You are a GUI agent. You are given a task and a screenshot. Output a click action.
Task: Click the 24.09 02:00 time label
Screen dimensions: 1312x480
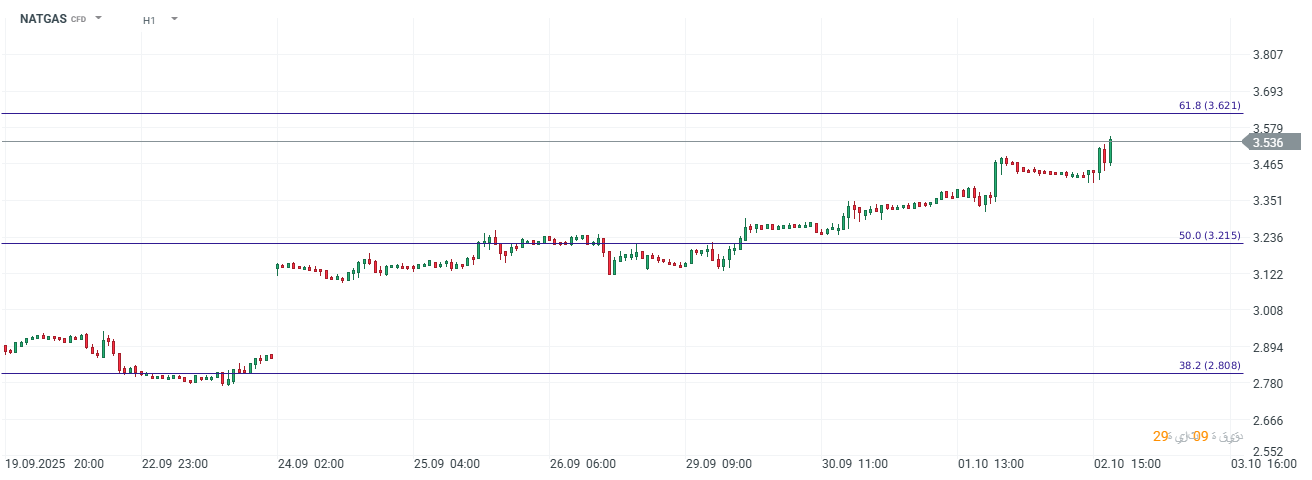click(310, 464)
